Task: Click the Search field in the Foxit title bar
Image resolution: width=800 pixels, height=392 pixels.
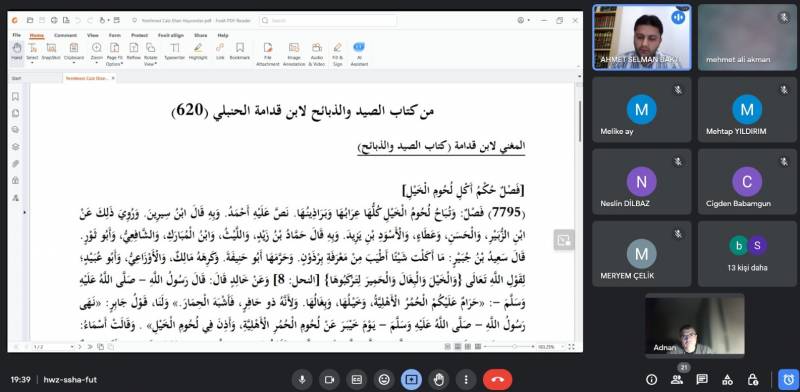Action: pos(328,20)
